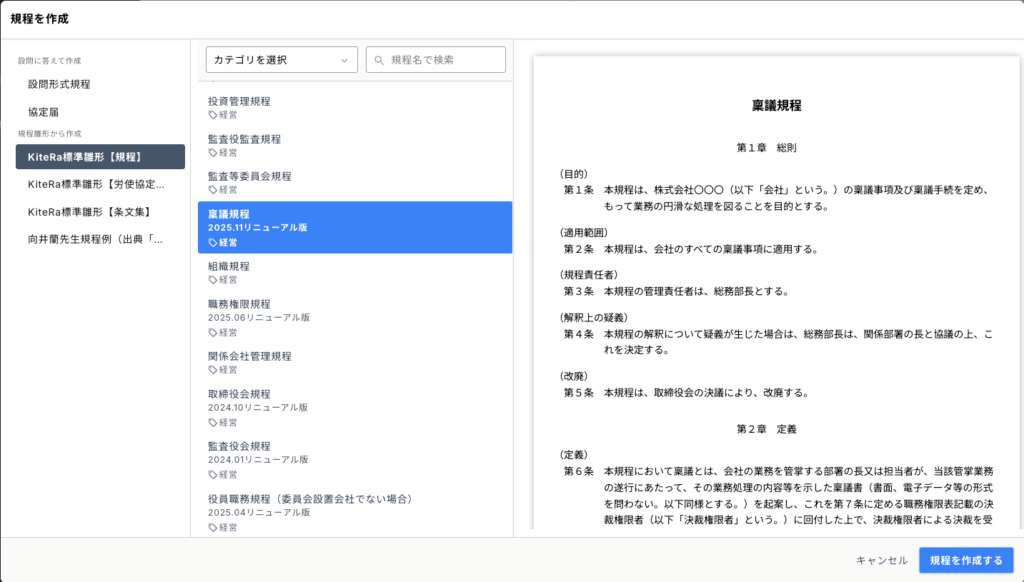Select 向井蘭先生規程例 in sidebar
1024x582 pixels.
95,239
